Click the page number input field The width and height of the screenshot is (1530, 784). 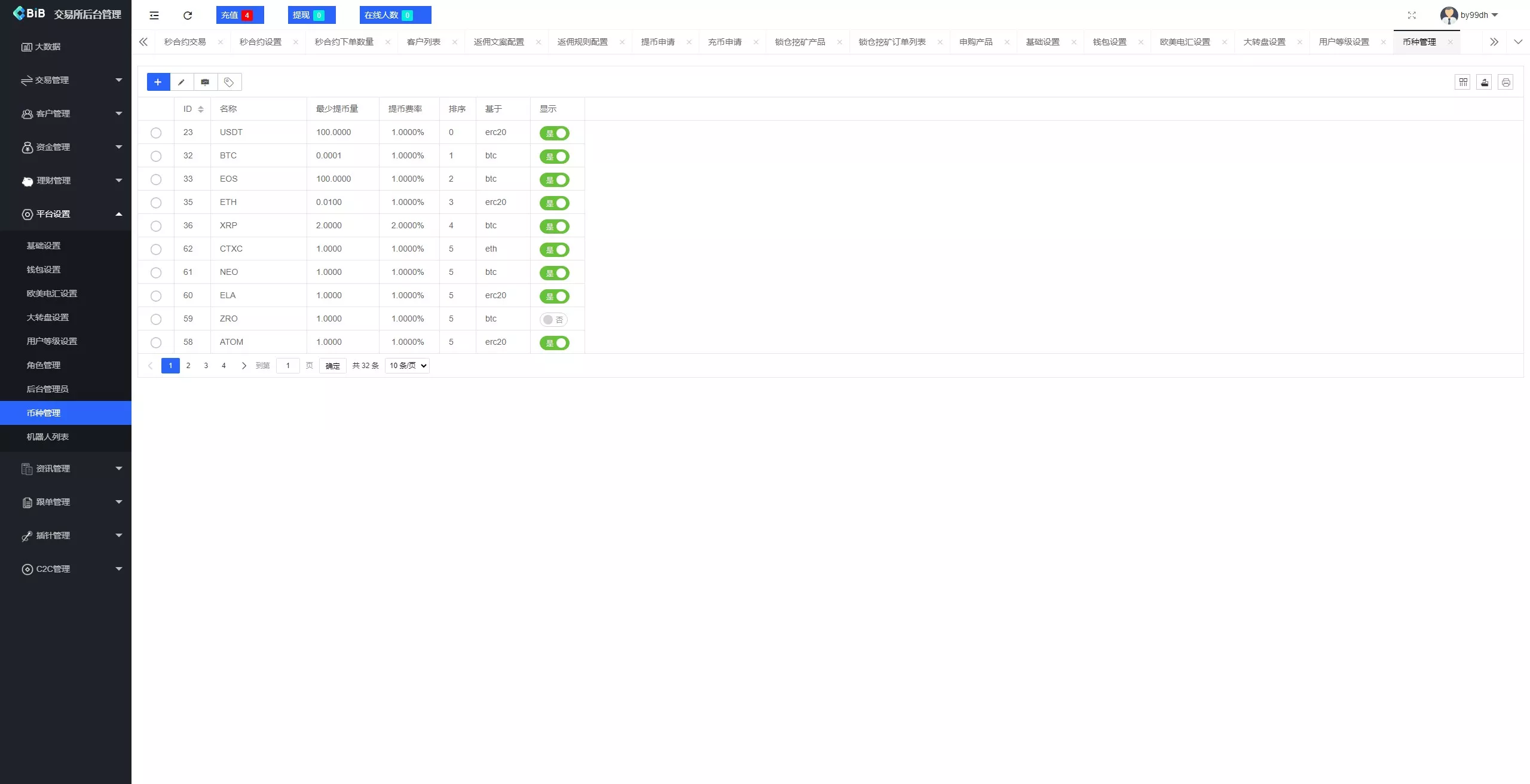(x=289, y=365)
